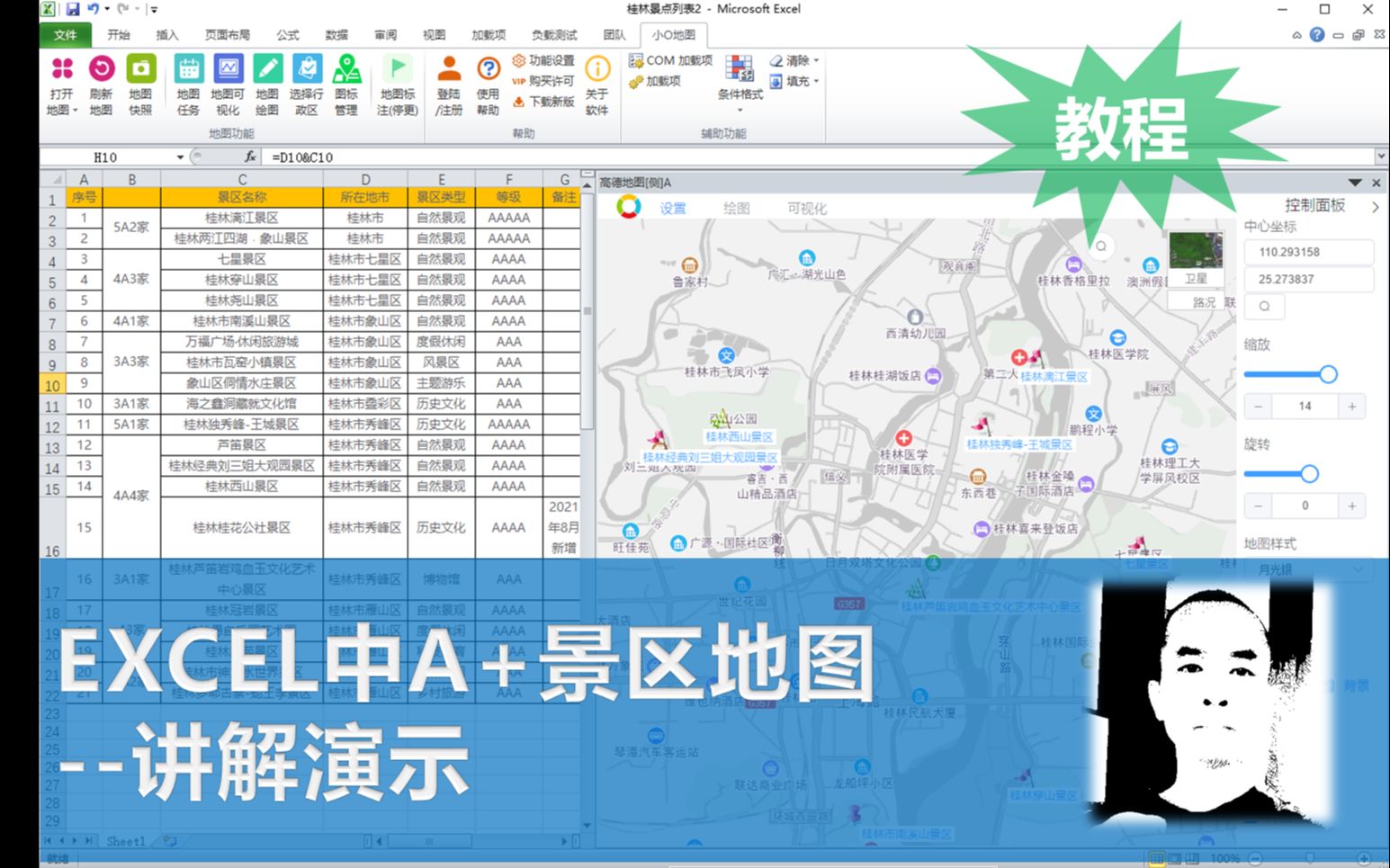The image size is (1390, 868).
Task: Click the formula bar input
Action: [819, 157]
